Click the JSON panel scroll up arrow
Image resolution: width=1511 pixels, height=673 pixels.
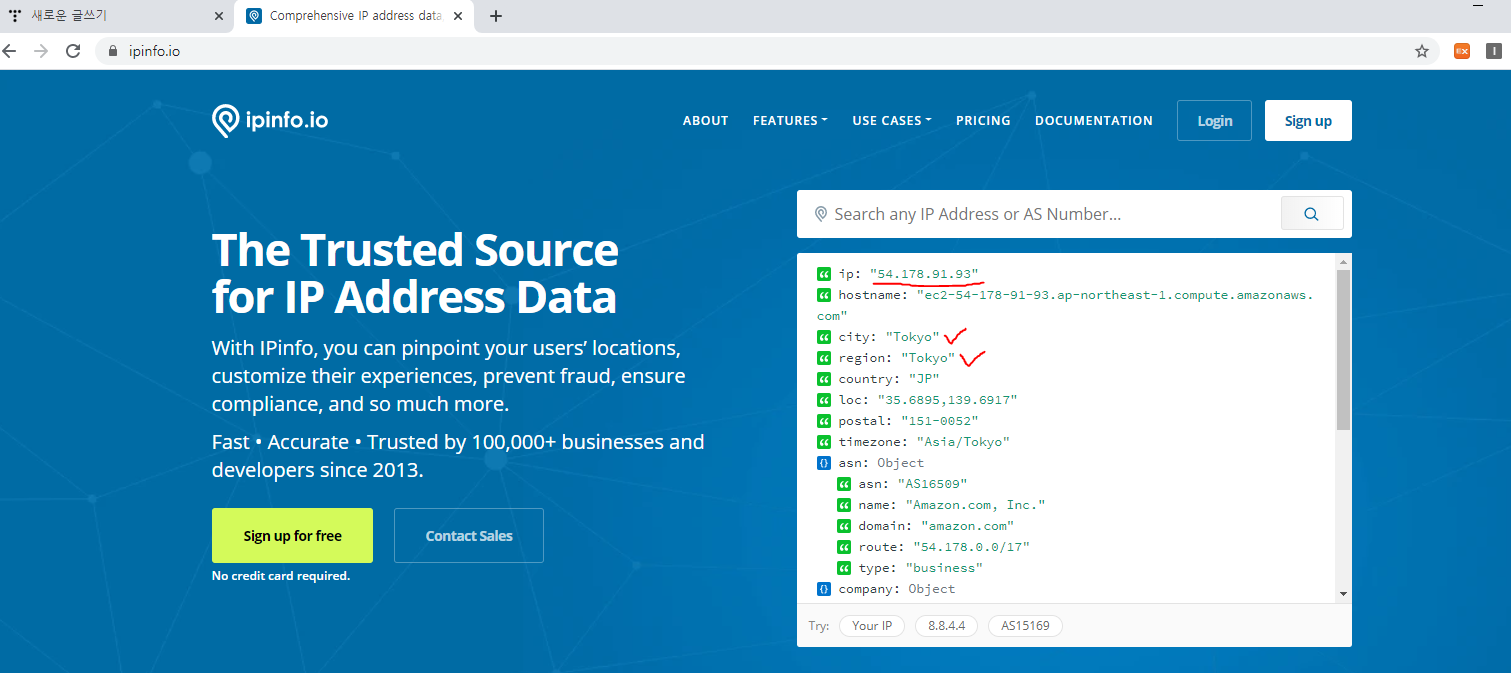1343,262
